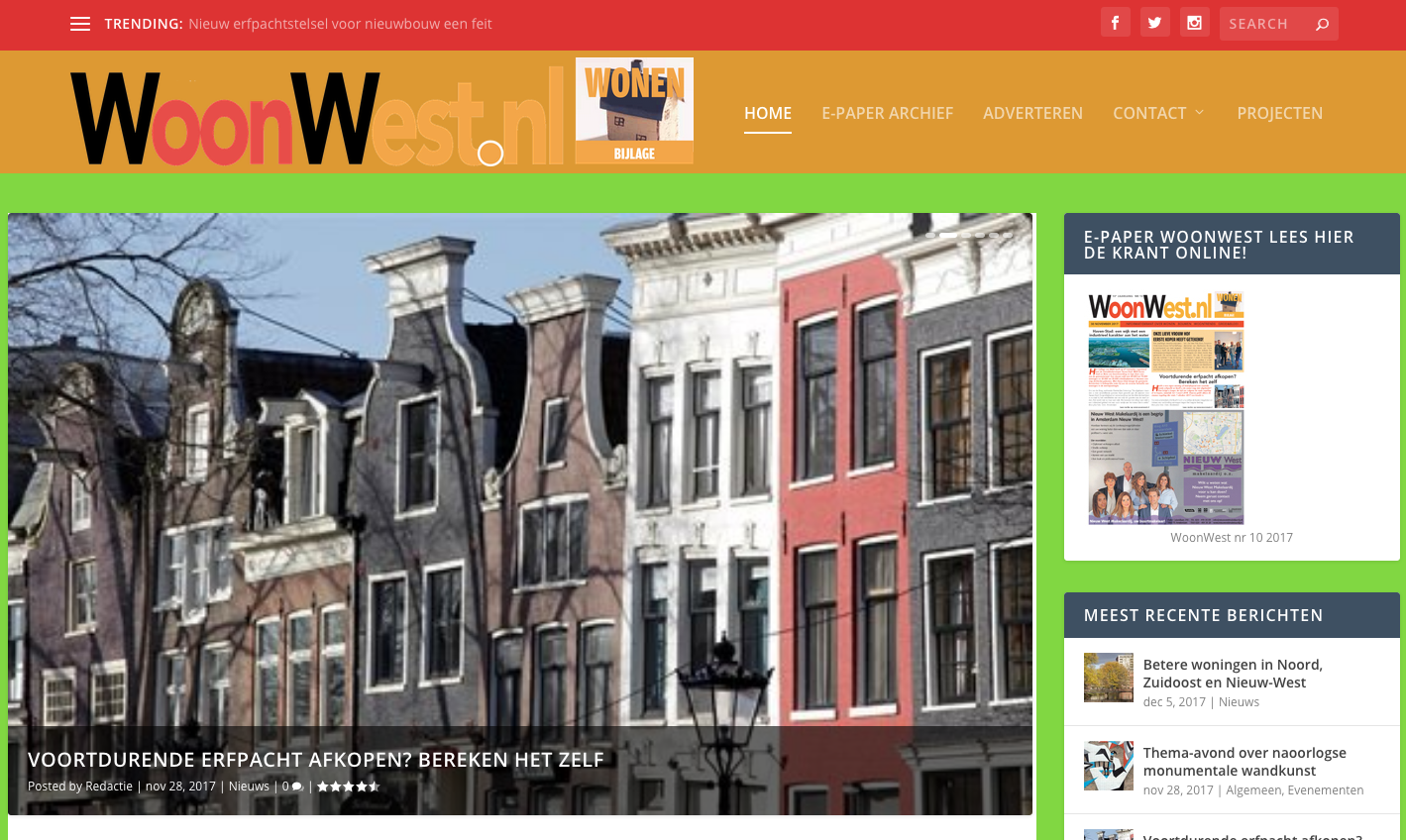Jump to the last slide indicator

click(1008, 235)
